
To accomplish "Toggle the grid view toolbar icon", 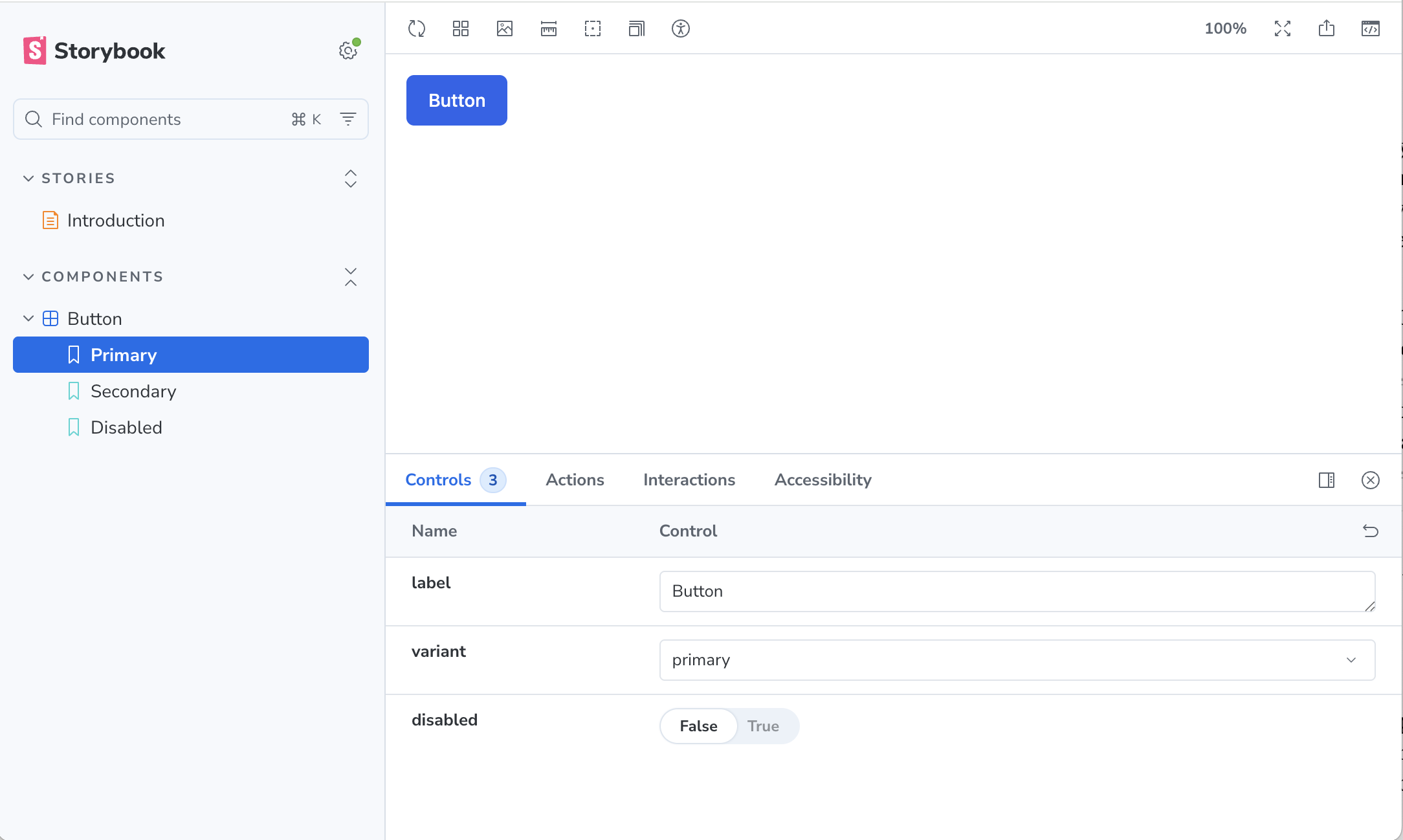I will point(461,28).
